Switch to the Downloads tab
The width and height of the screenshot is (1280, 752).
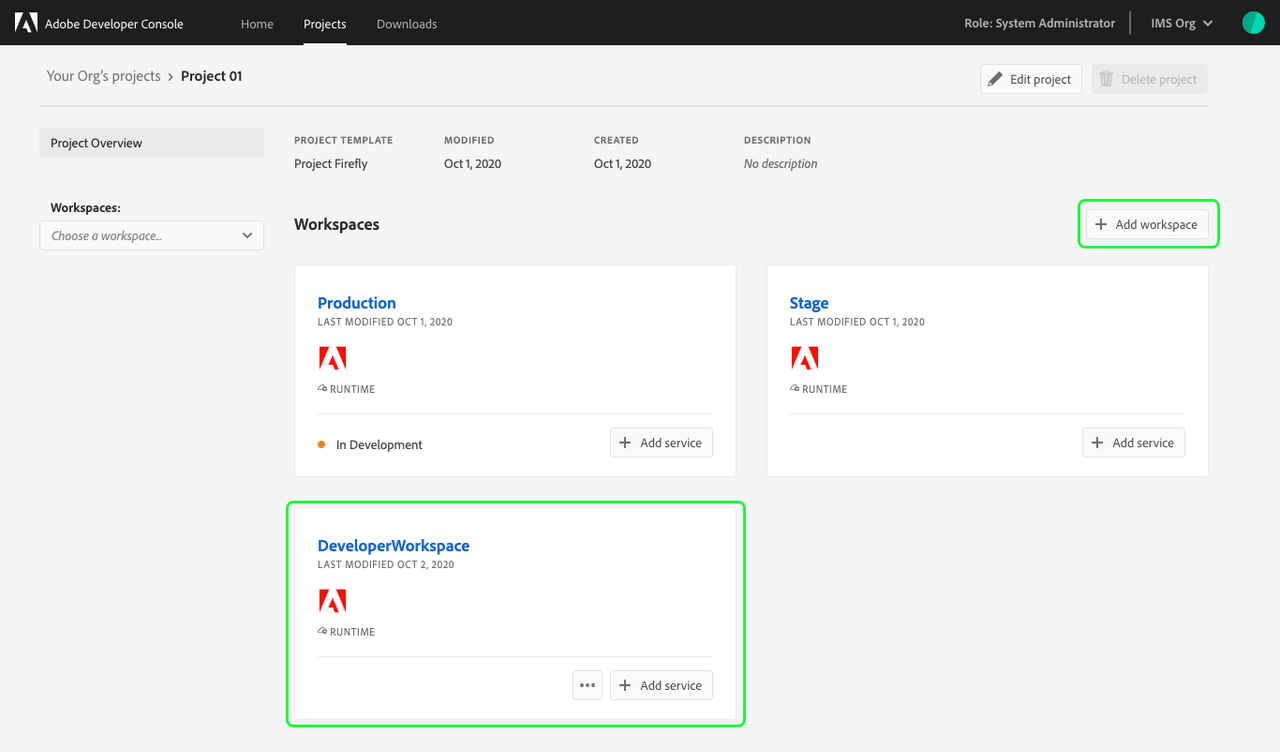(407, 23)
